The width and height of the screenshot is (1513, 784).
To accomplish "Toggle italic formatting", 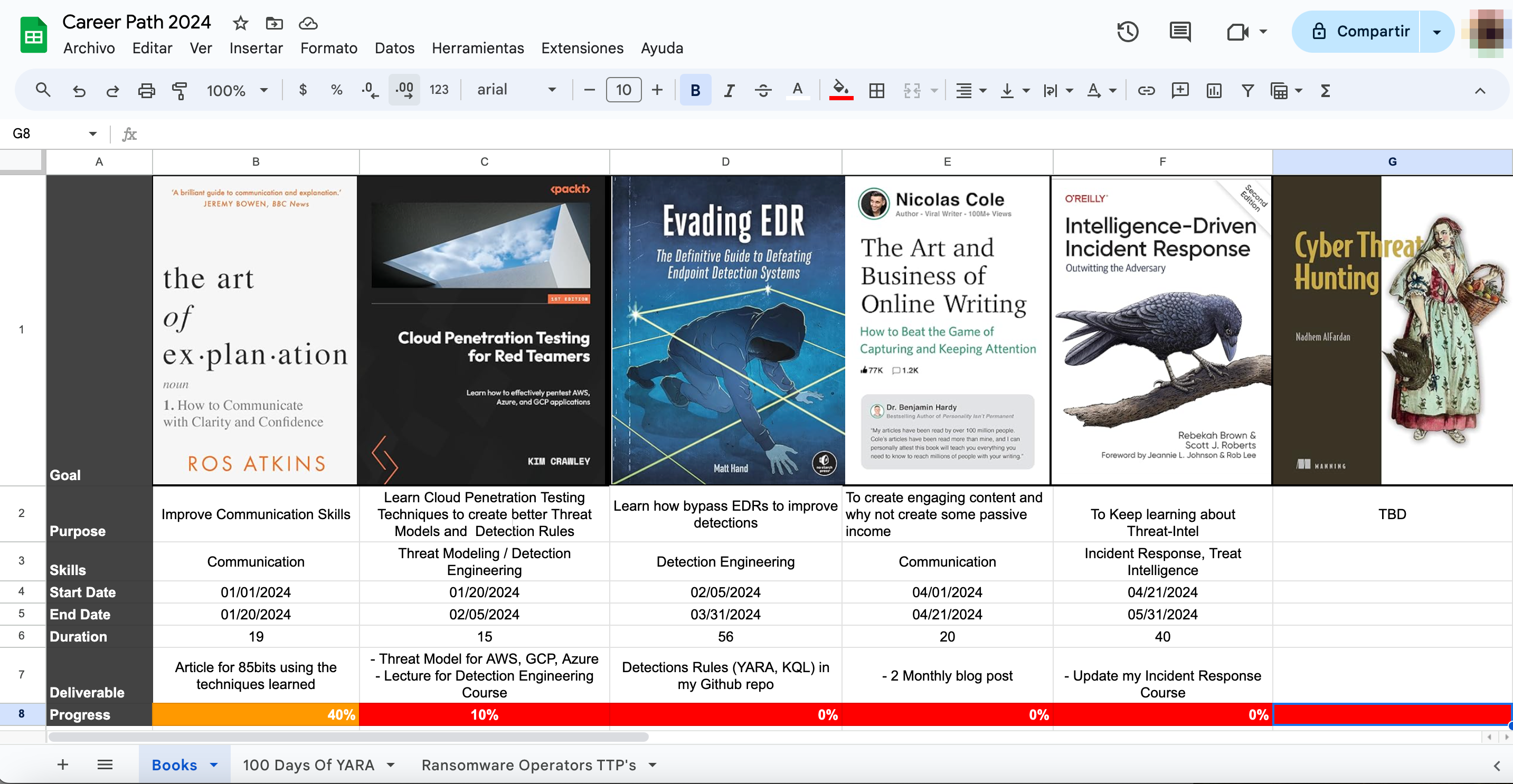I will pyautogui.click(x=729, y=90).
